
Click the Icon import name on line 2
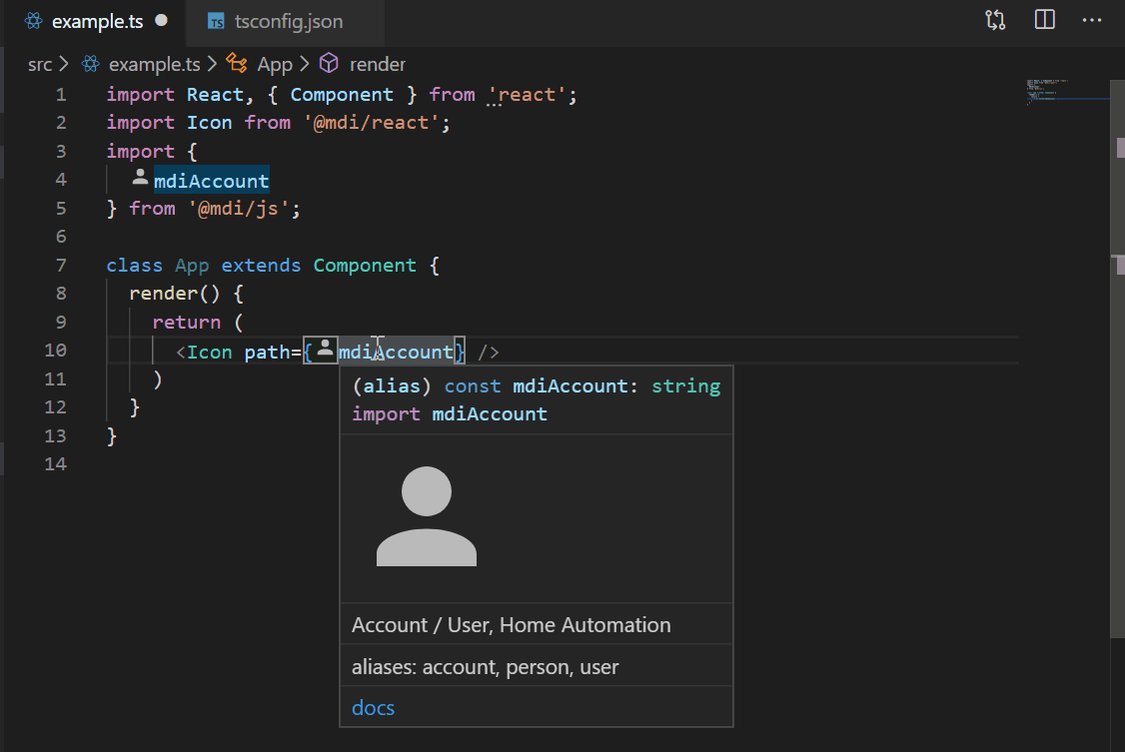click(210, 123)
